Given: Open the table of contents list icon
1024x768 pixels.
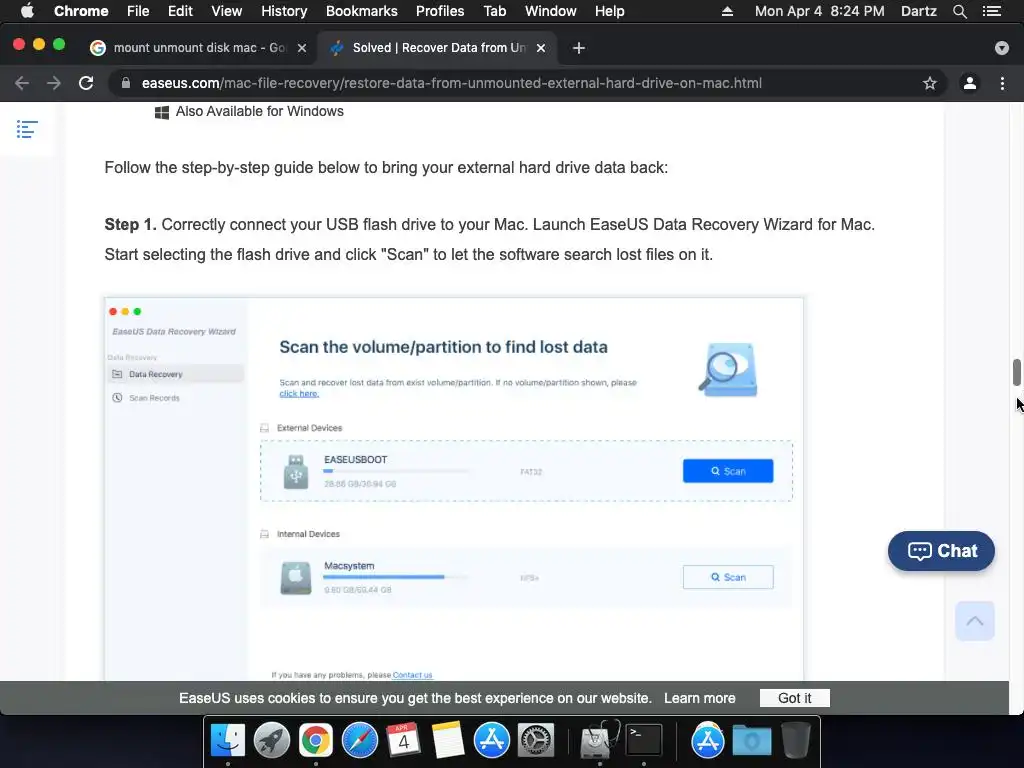Looking at the screenshot, I should [27, 129].
